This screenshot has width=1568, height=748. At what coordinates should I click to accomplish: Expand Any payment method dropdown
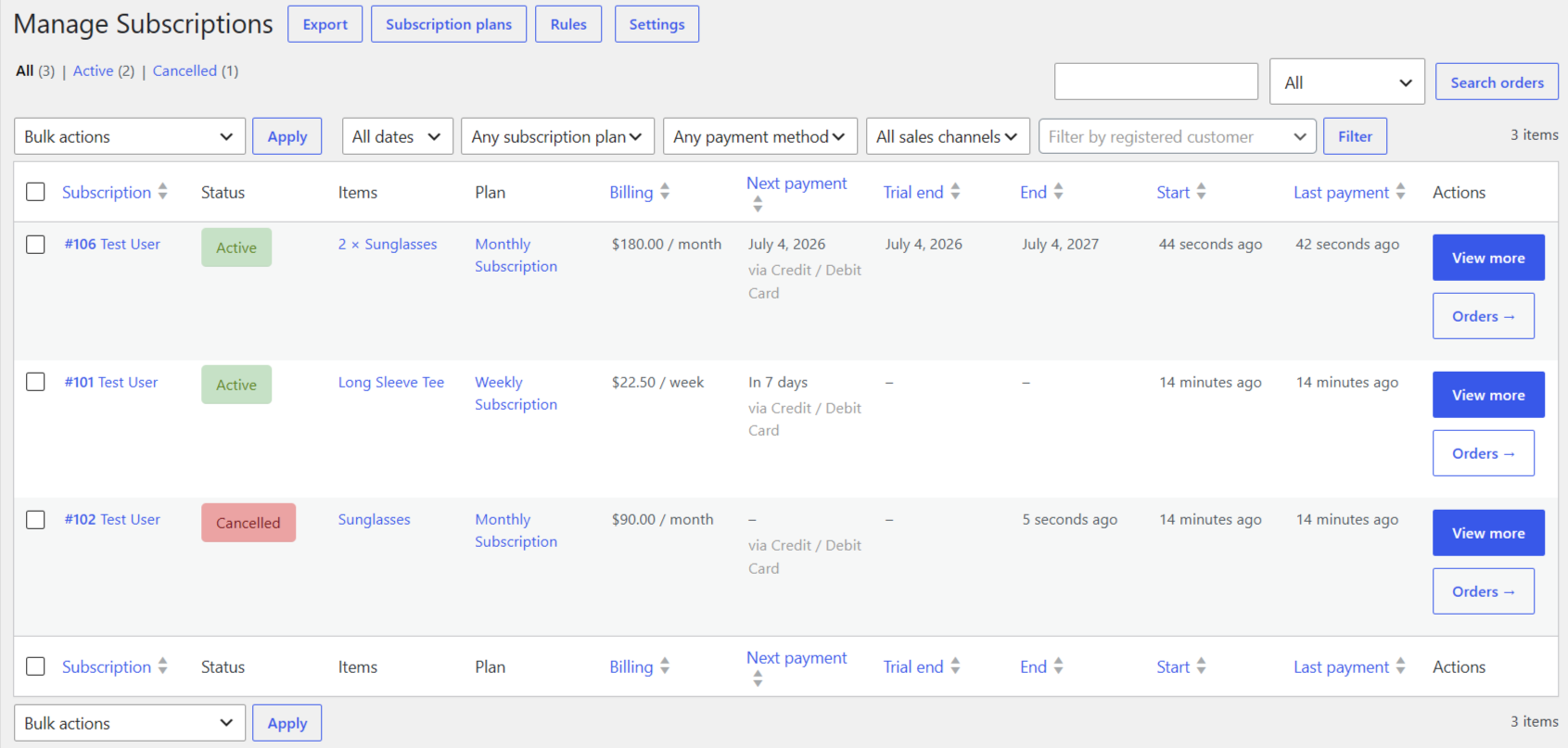pyautogui.click(x=760, y=136)
